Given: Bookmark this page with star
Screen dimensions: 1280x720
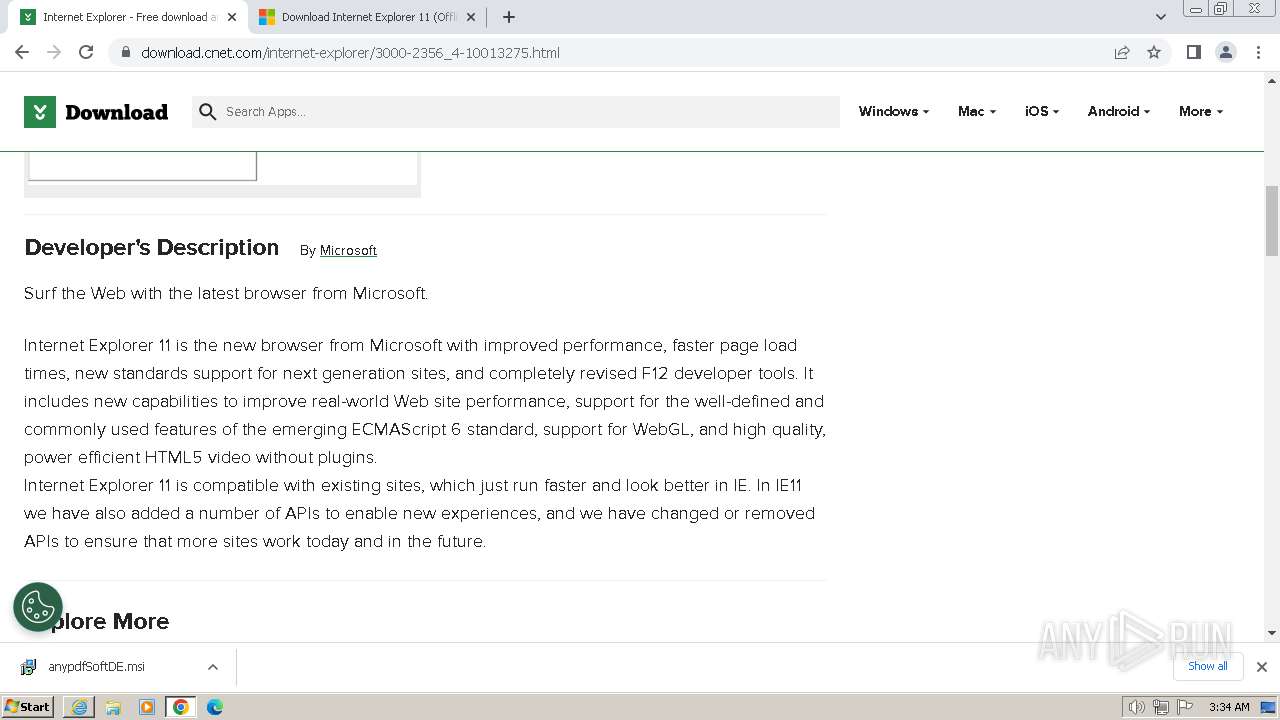Looking at the screenshot, I should pyautogui.click(x=1154, y=53).
